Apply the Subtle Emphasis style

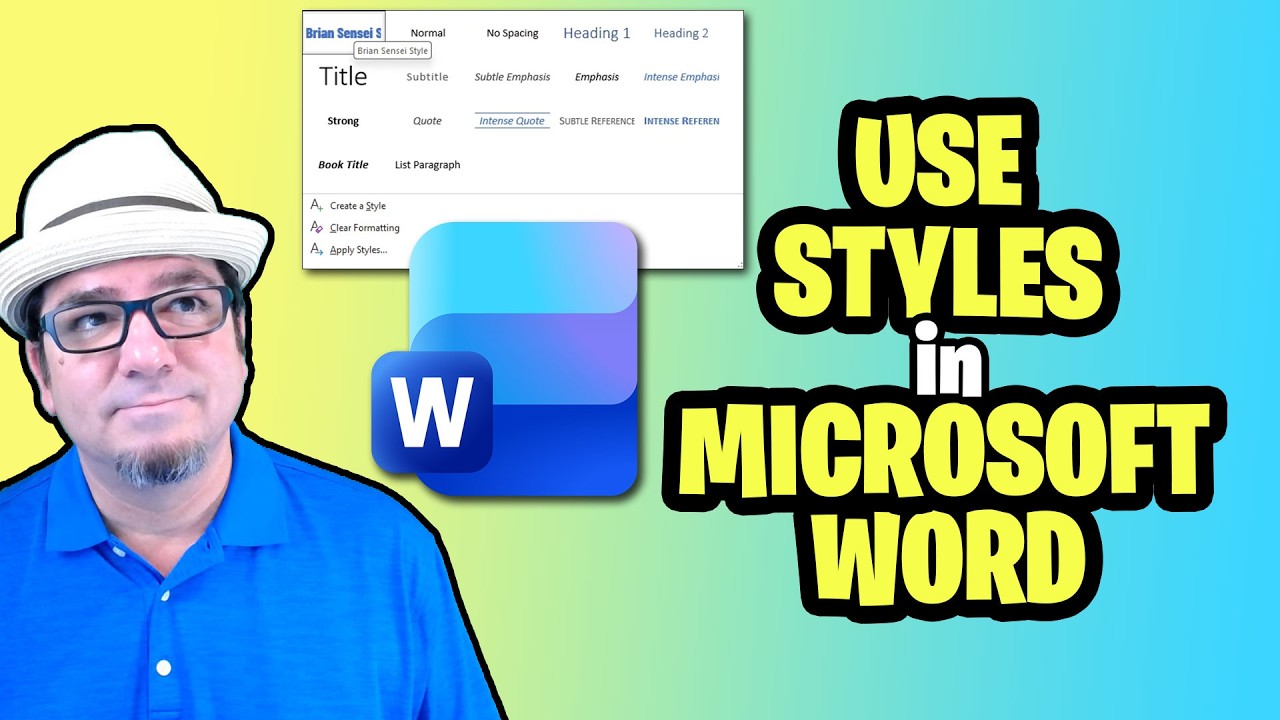click(x=512, y=77)
